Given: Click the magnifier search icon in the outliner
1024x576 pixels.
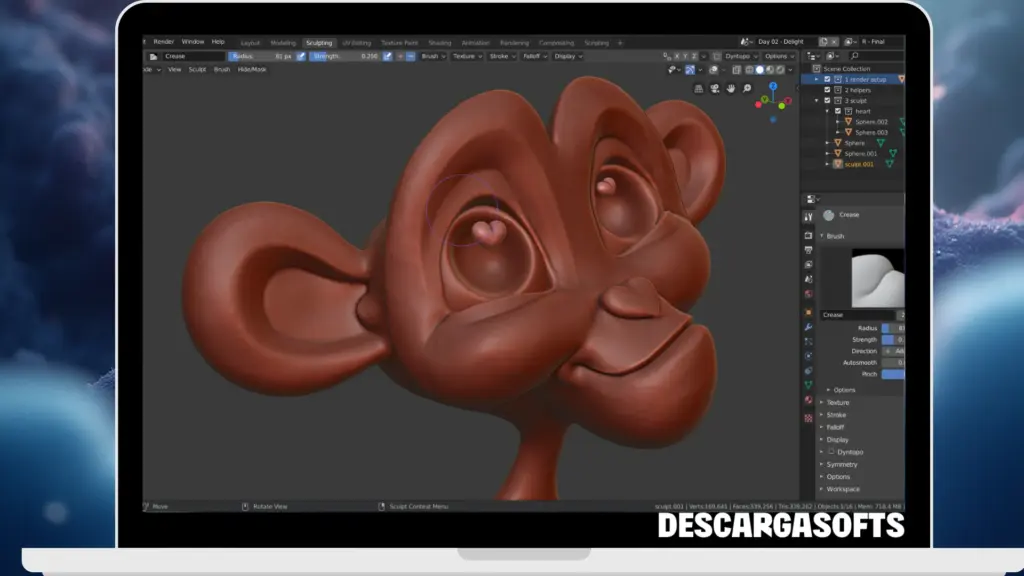Looking at the screenshot, I should [854, 53].
